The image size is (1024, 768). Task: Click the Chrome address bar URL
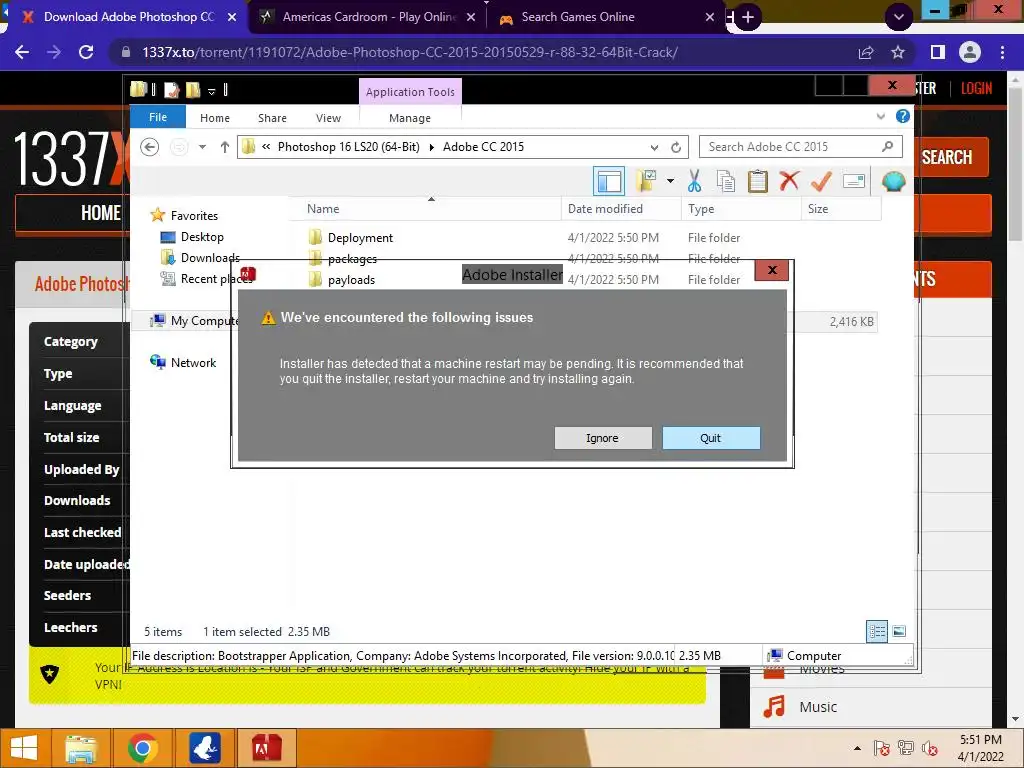pos(409,52)
